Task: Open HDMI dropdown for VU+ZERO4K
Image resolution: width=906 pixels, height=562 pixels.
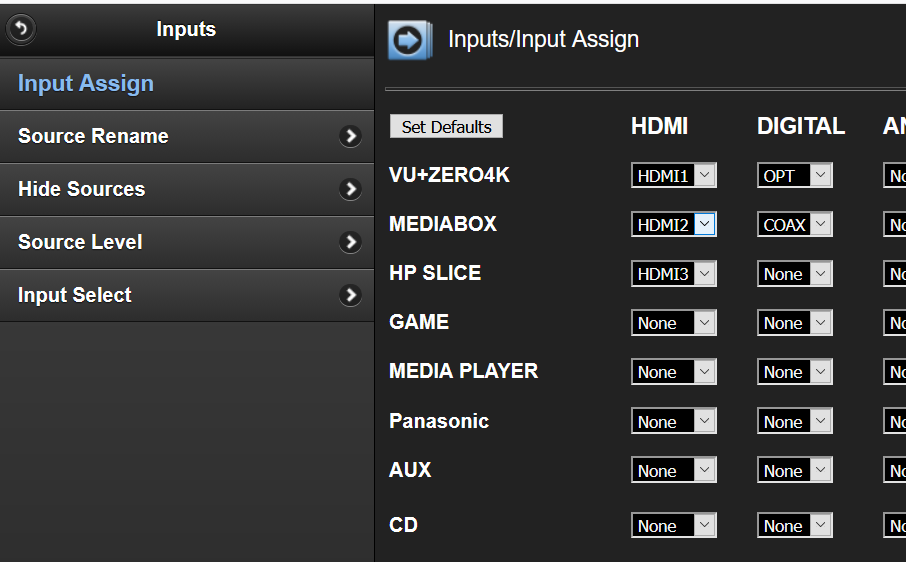Action: tap(673, 176)
